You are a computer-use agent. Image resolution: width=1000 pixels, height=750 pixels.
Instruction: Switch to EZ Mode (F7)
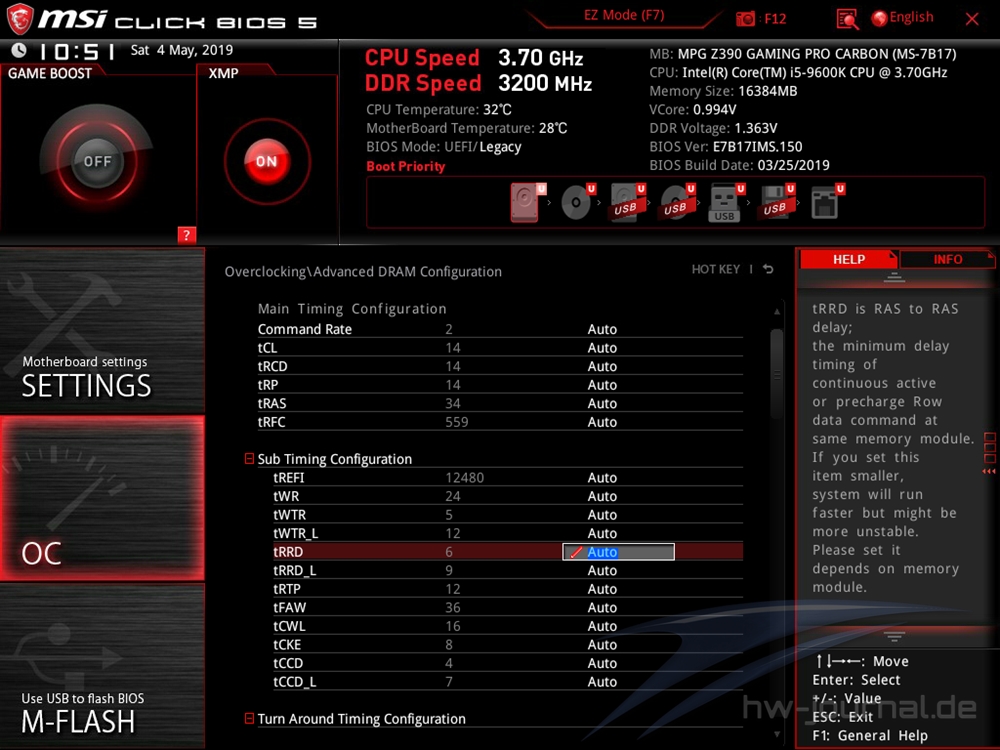pos(624,15)
